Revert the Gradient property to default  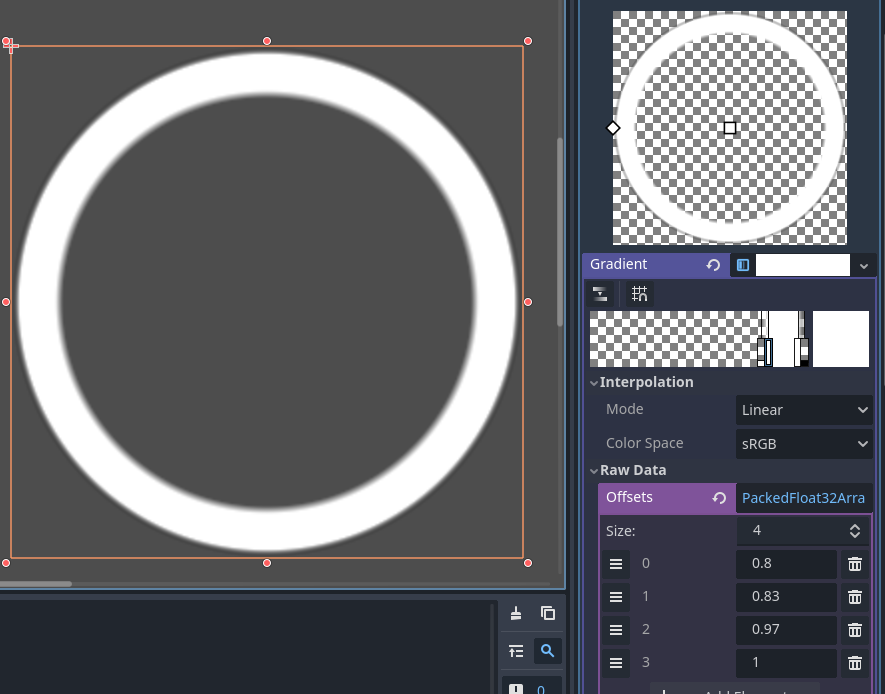(713, 265)
